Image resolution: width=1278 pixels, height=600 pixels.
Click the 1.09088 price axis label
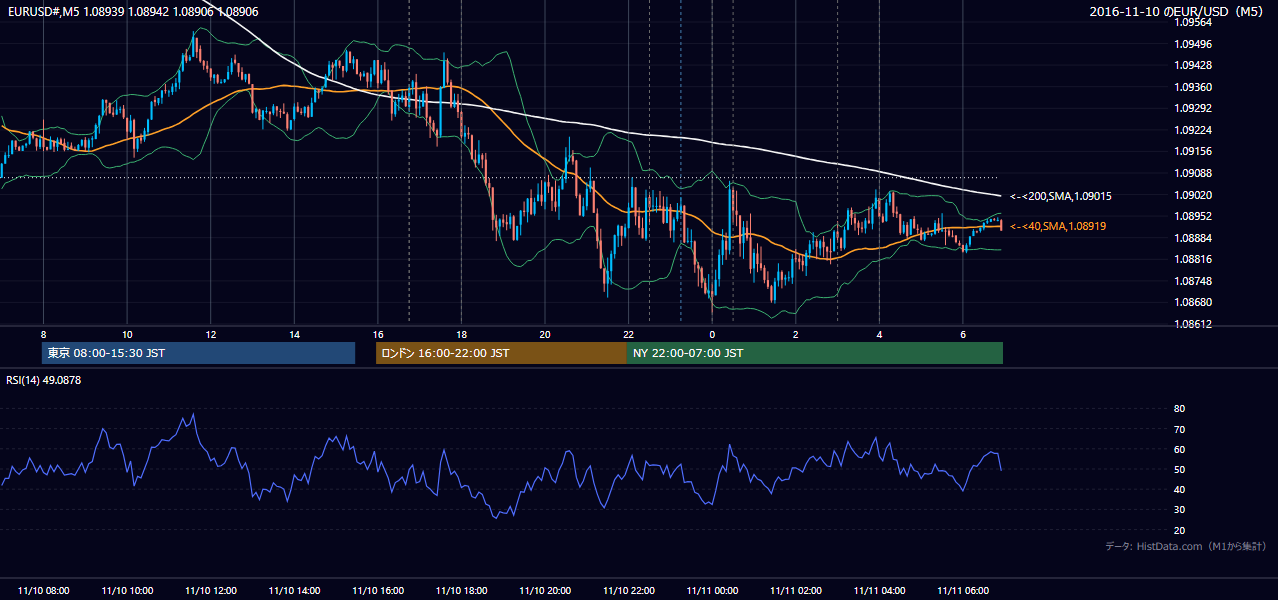[1192, 173]
